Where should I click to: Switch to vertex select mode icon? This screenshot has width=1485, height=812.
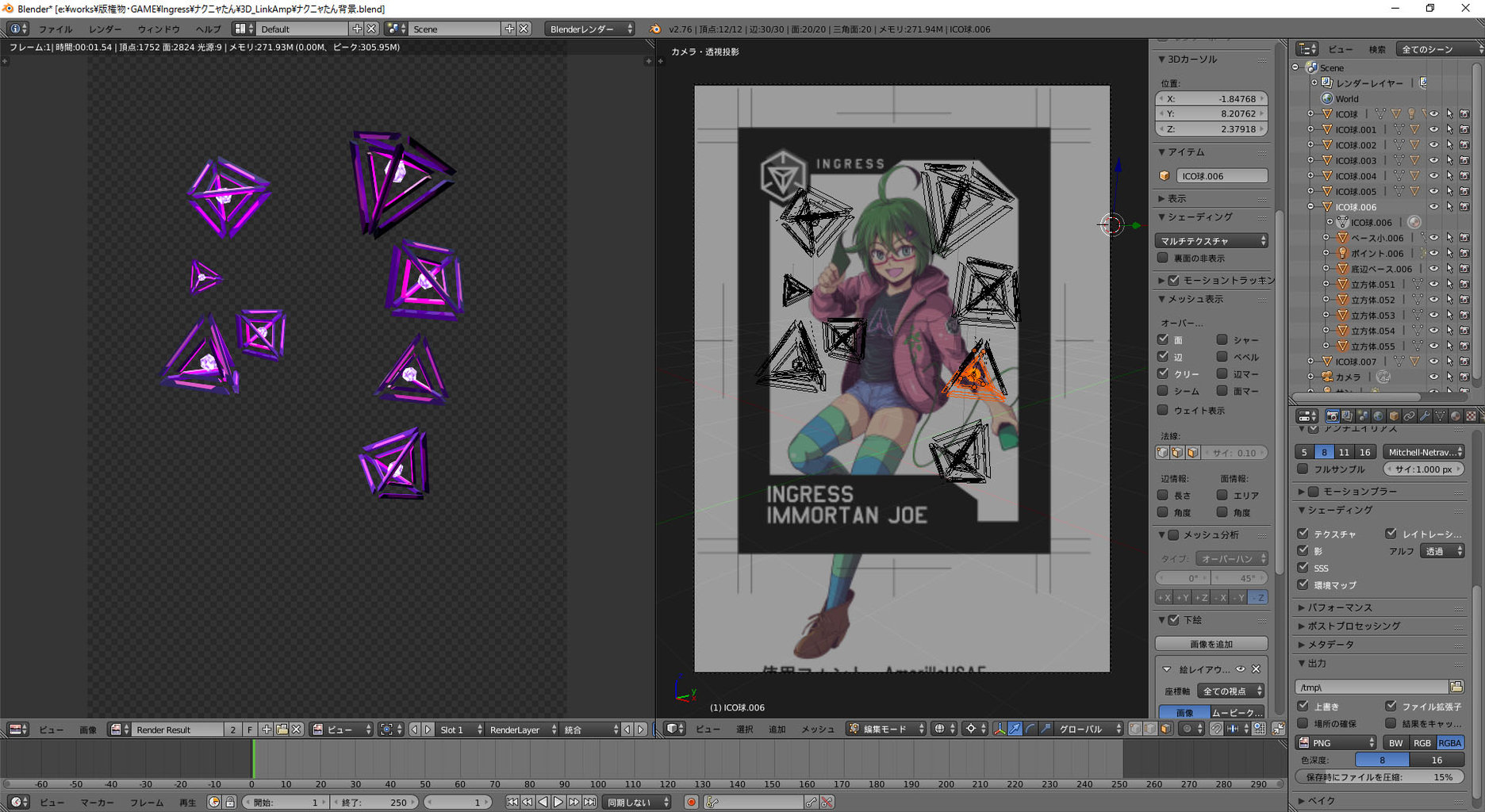pos(1136,729)
